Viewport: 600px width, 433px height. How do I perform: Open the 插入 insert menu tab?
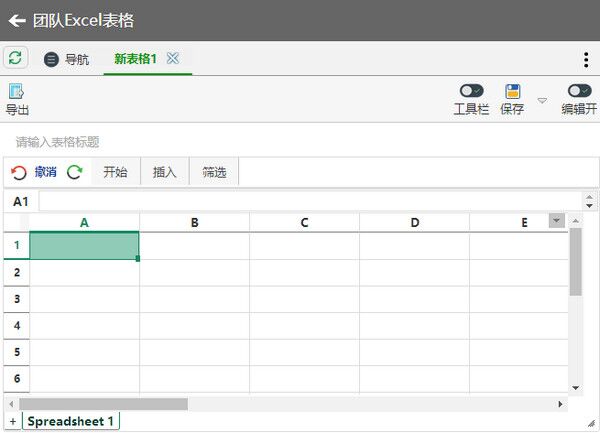pyautogui.click(x=165, y=172)
